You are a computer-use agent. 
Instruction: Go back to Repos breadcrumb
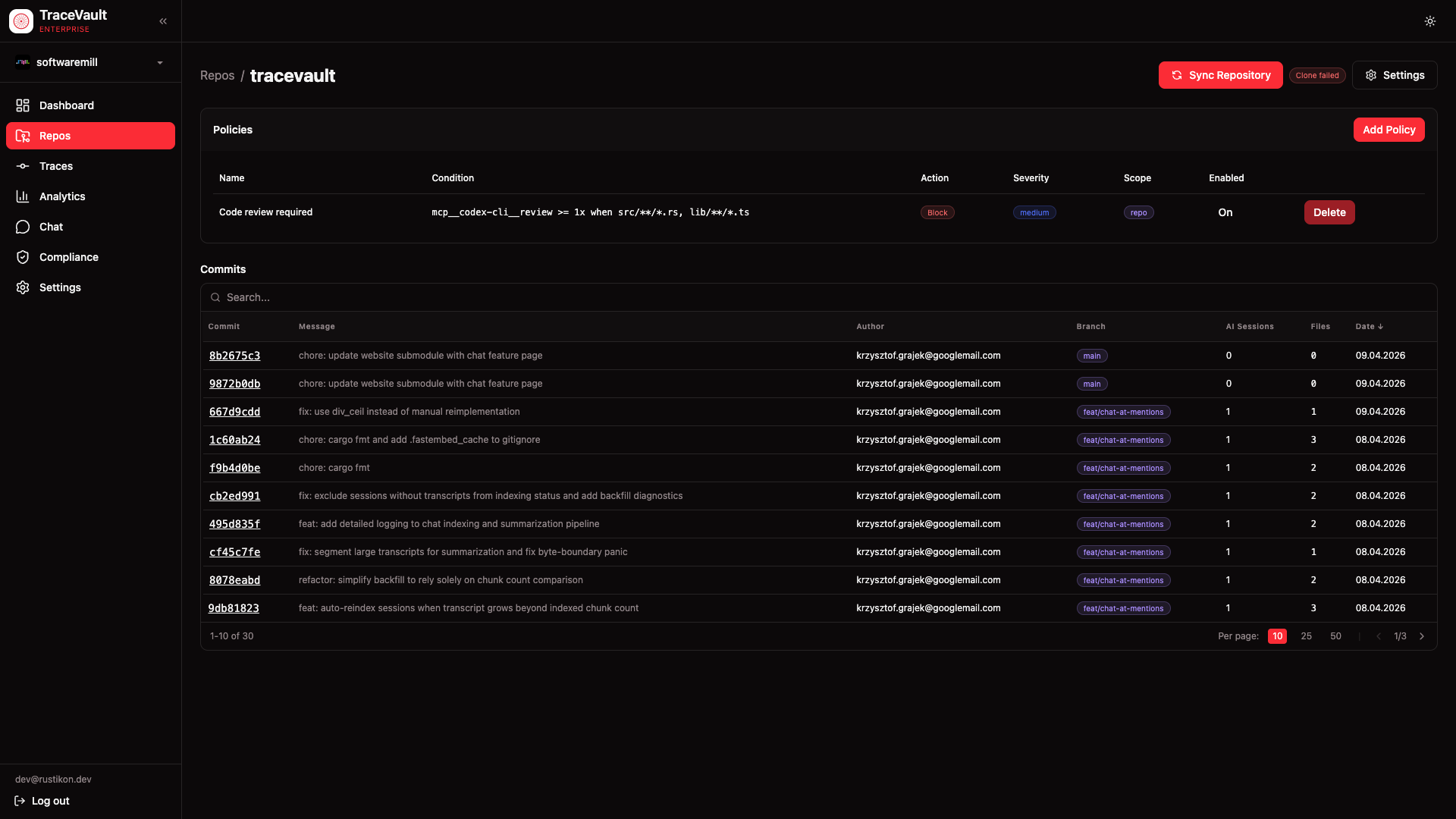[217, 76]
